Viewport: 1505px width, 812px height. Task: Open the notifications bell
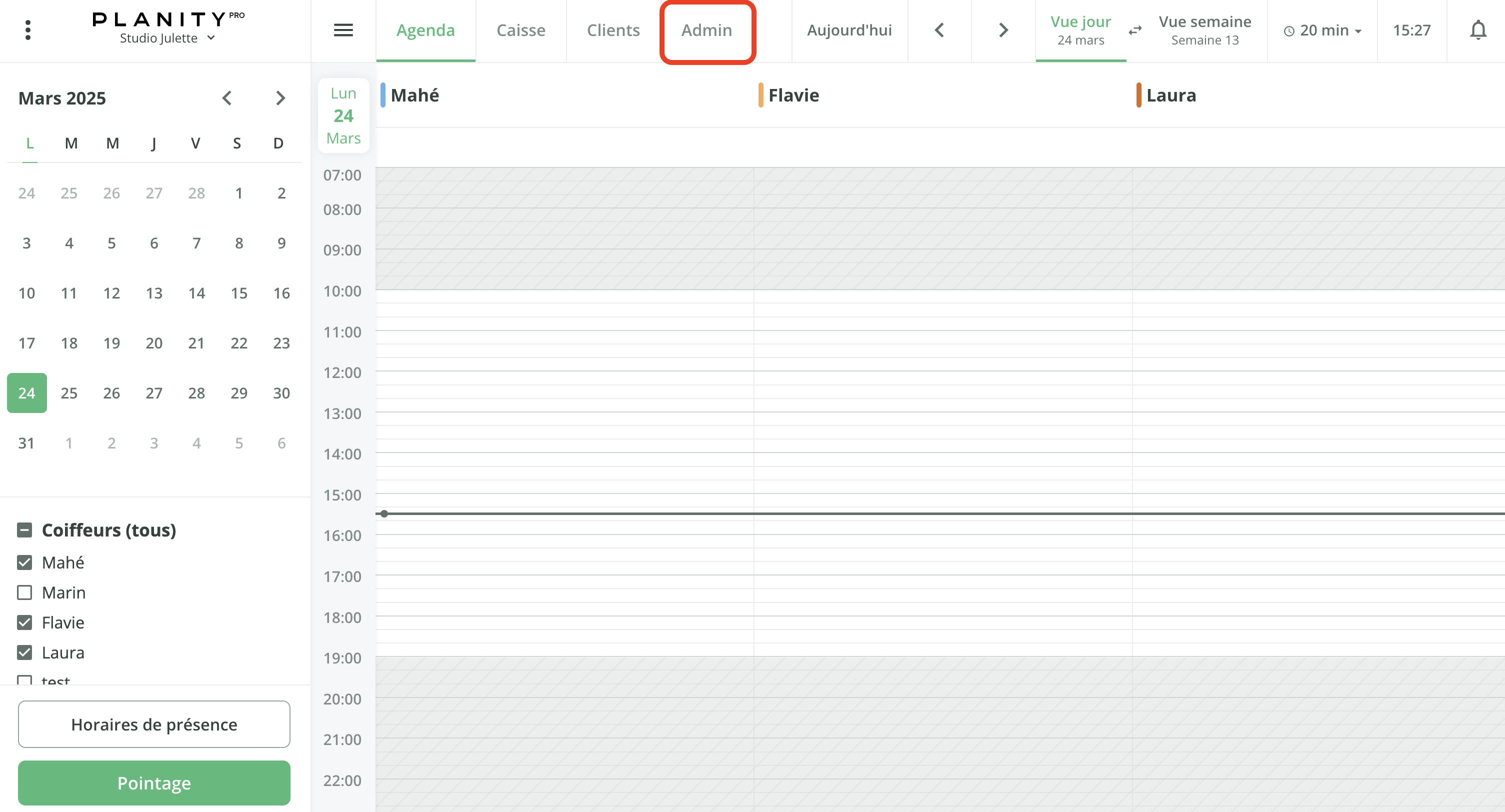1478,30
